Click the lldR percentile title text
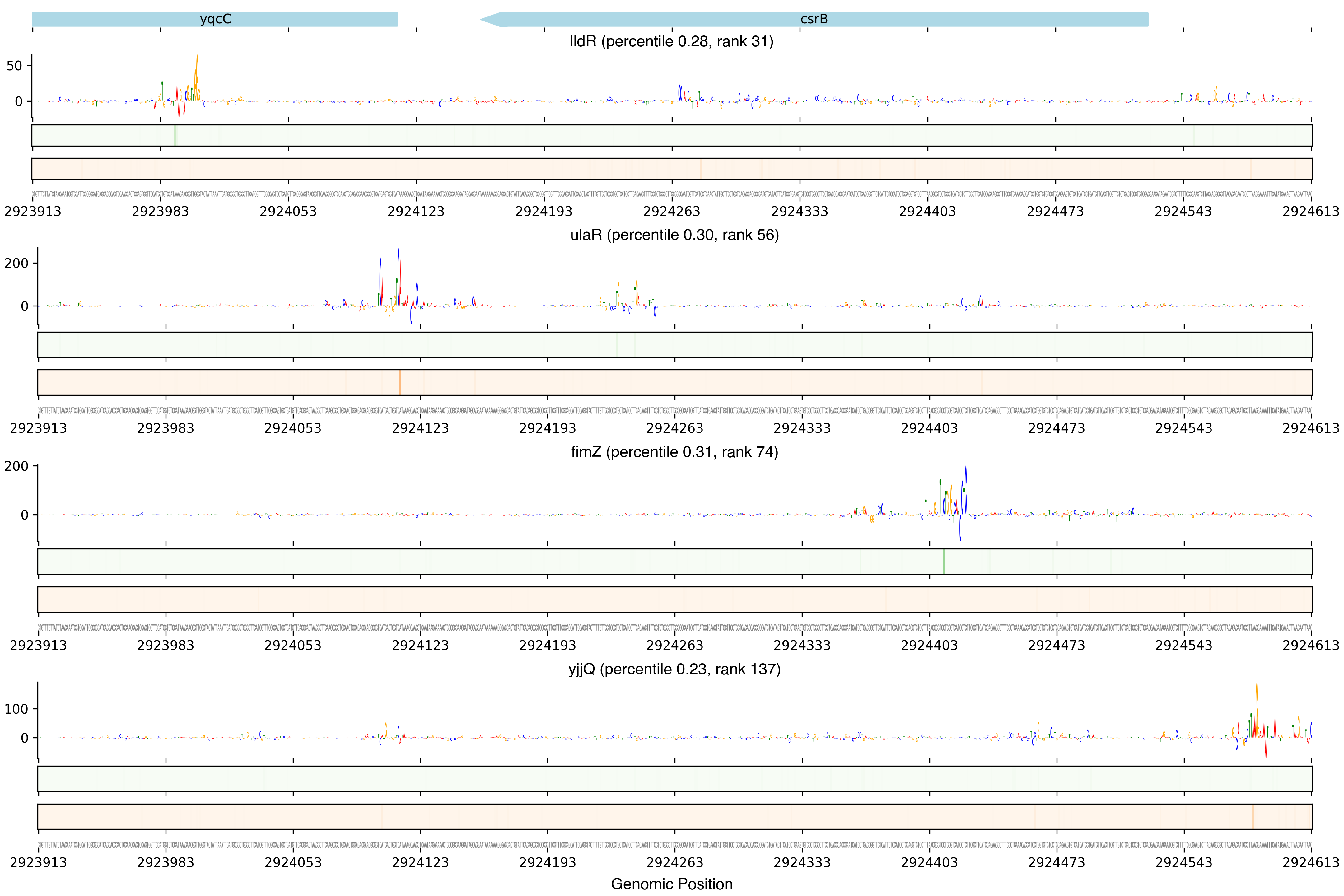Image resolution: width=1344 pixels, height=896 pixels. [671, 42]
